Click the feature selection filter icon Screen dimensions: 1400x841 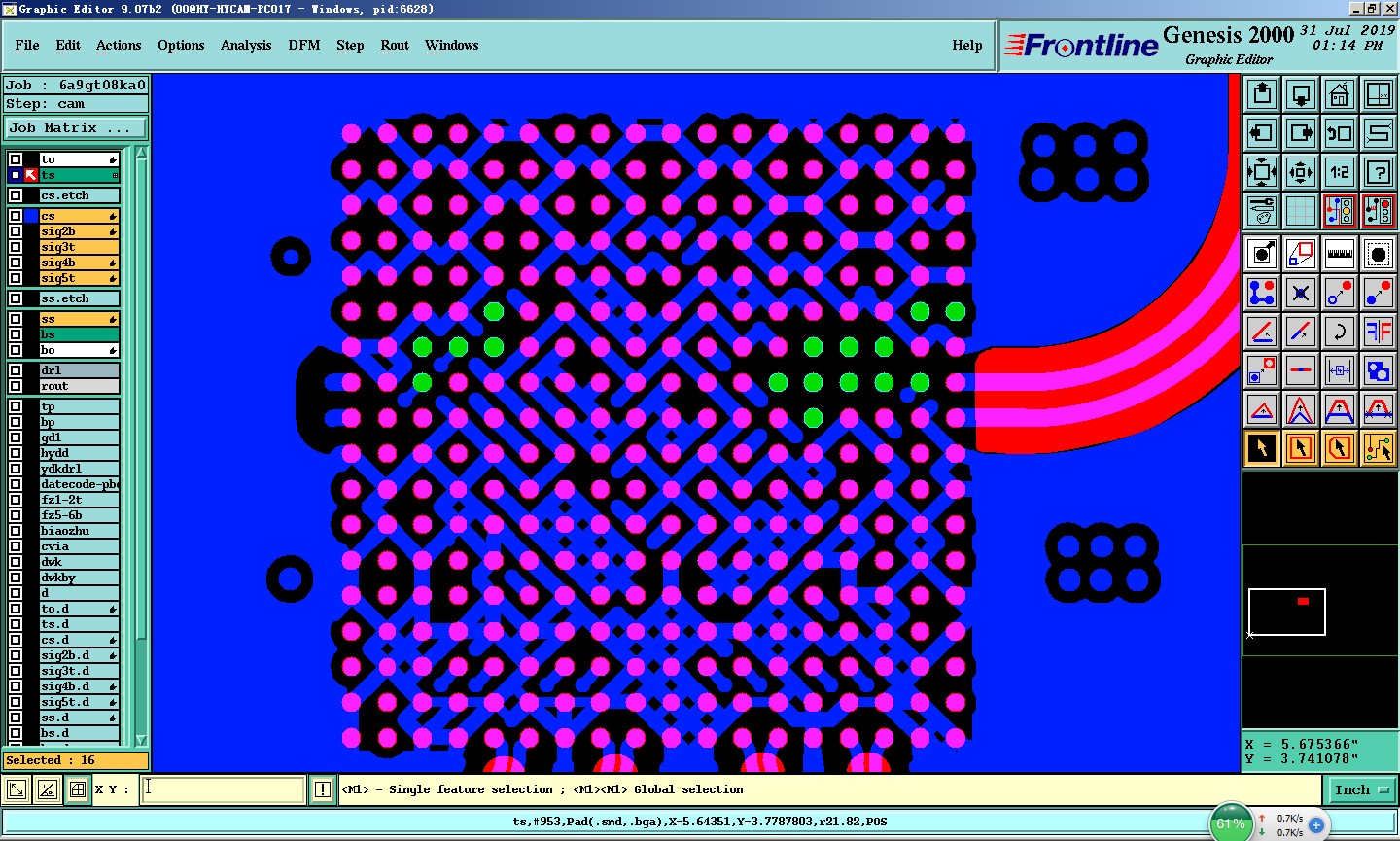tap(1262, 255)
